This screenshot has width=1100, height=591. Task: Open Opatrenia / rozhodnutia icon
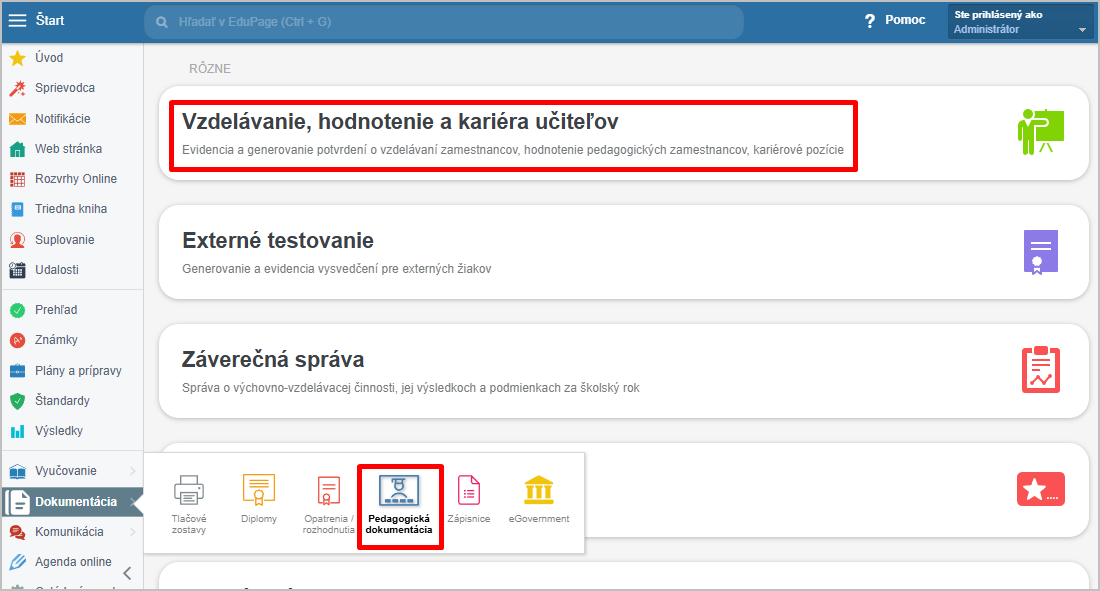click(x=328, y=490)
